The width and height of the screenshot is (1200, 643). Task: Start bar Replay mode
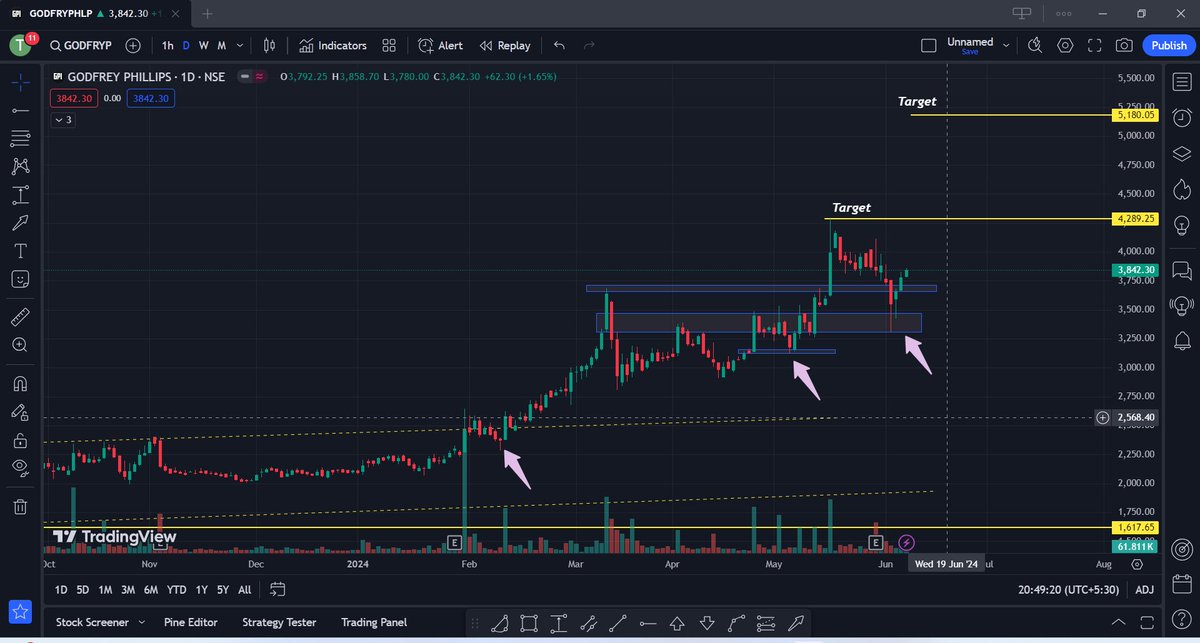(505, 46)
